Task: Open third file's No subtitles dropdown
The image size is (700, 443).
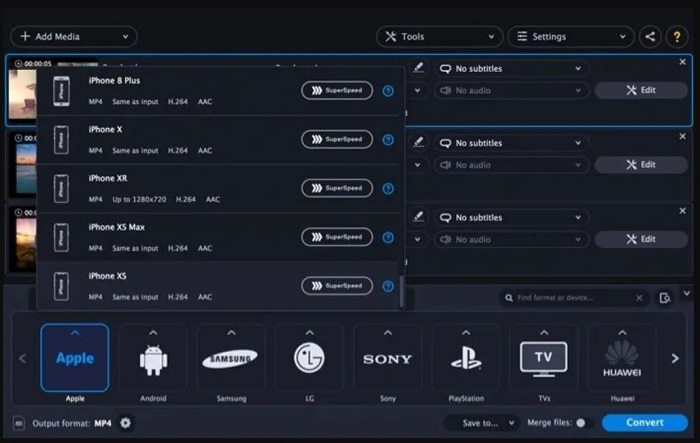Action: click(x=511, y=218)
